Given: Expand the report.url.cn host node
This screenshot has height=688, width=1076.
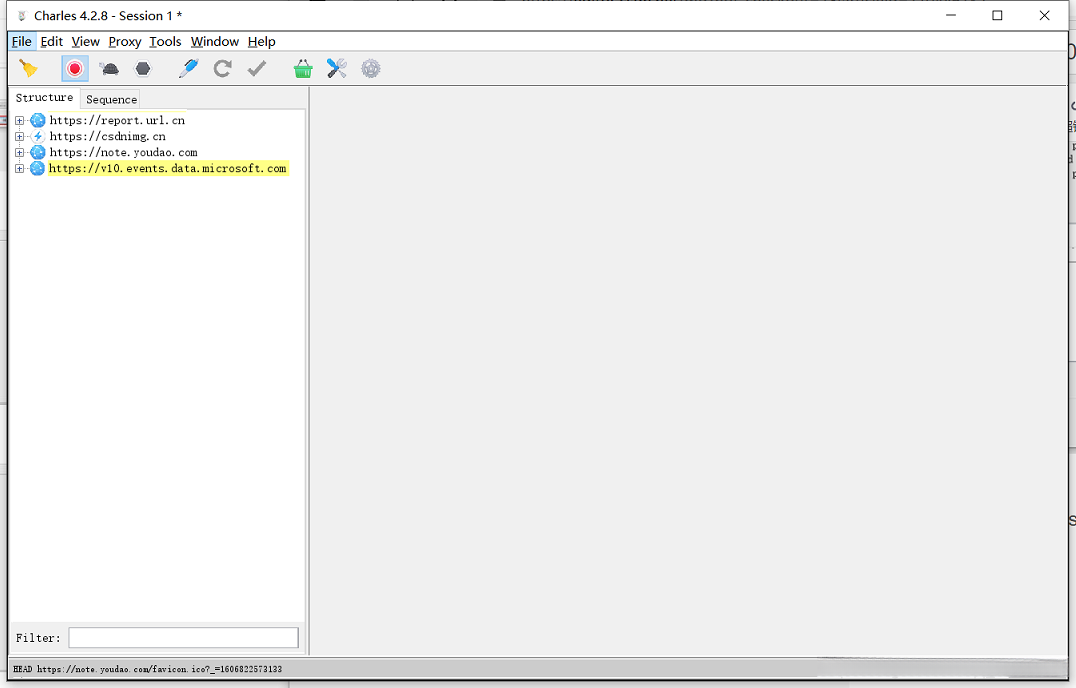Looking at the screenshot, I should click(19, 121).
